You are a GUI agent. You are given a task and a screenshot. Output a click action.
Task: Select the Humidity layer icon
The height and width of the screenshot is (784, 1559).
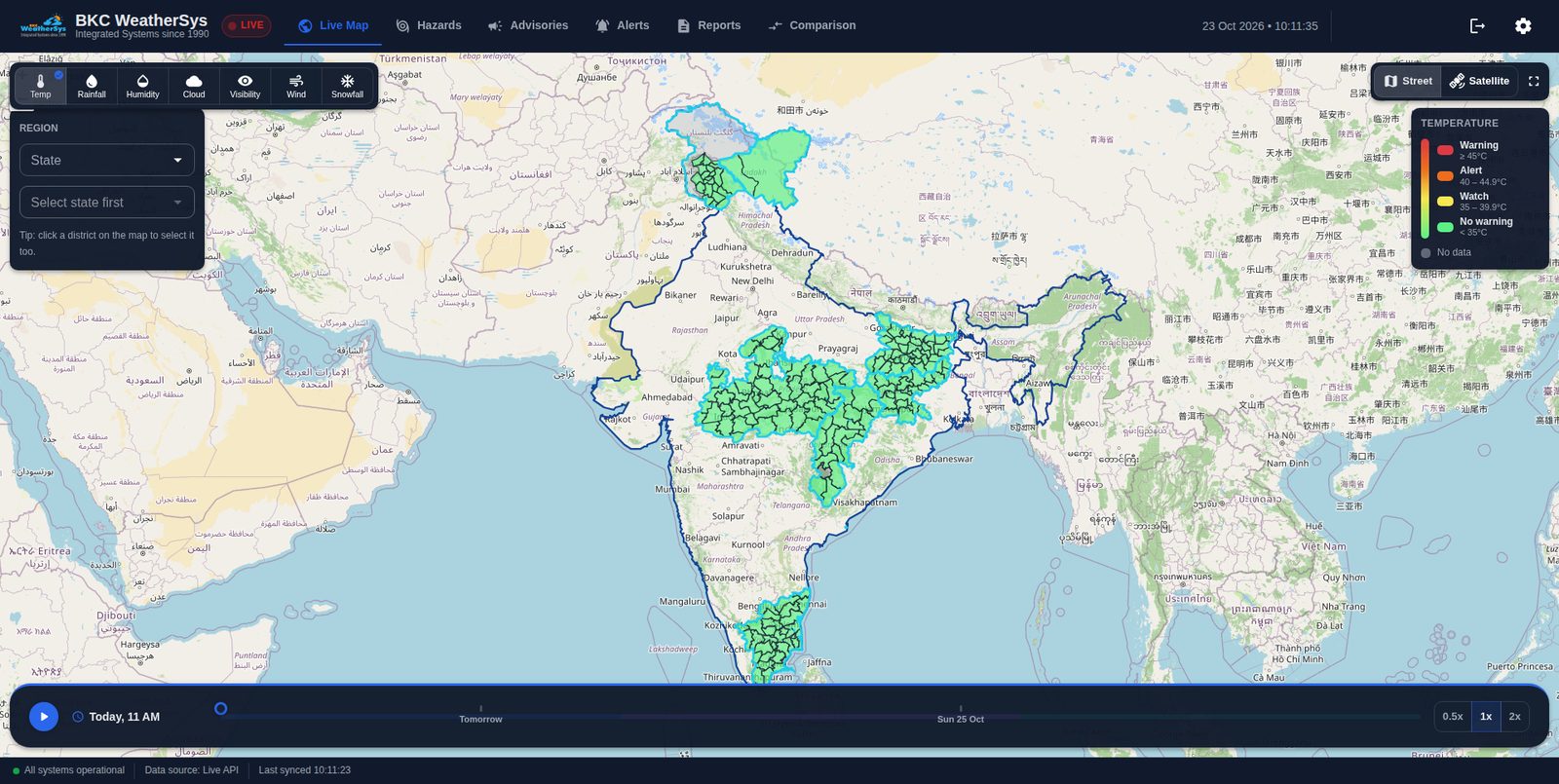pos(142,86)
